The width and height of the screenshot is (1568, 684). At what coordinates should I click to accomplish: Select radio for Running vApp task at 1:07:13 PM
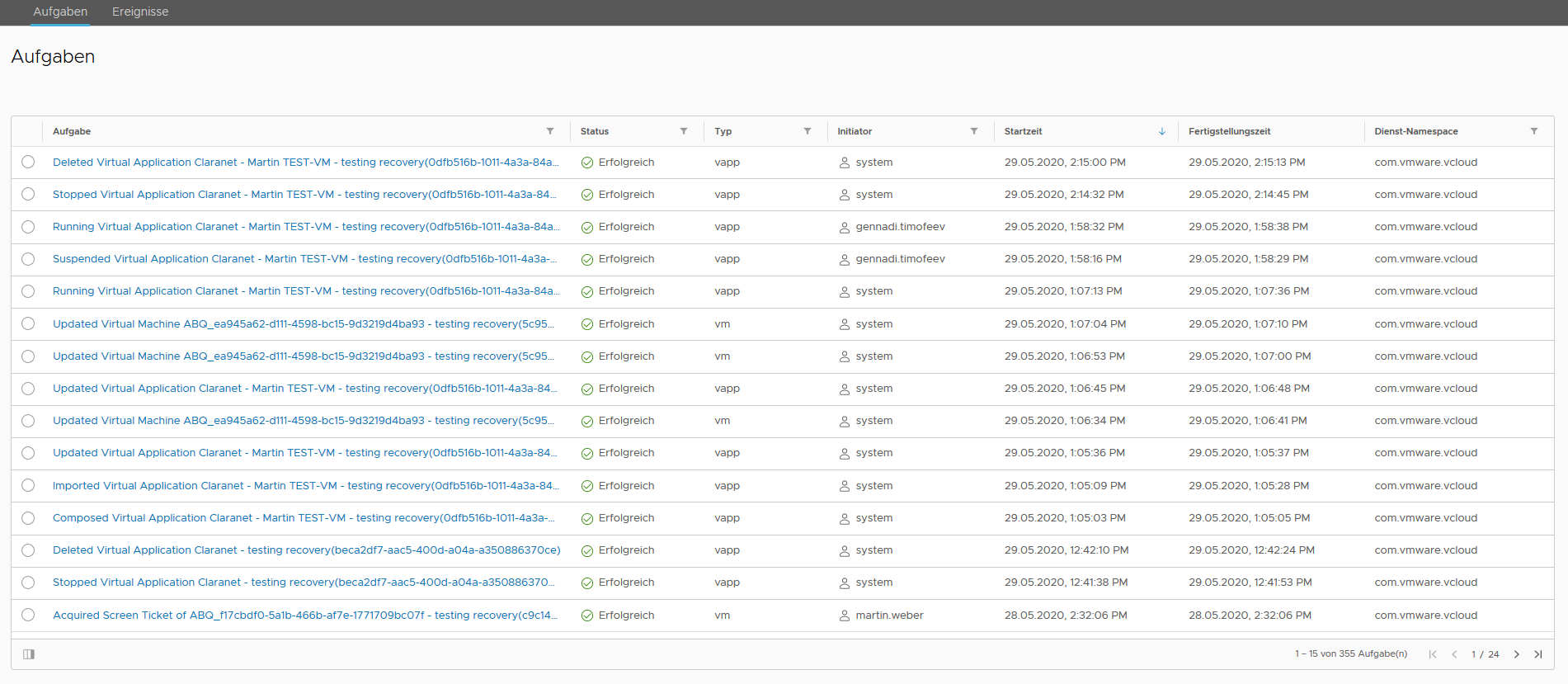pyautogui.click(x=28, y=291)
